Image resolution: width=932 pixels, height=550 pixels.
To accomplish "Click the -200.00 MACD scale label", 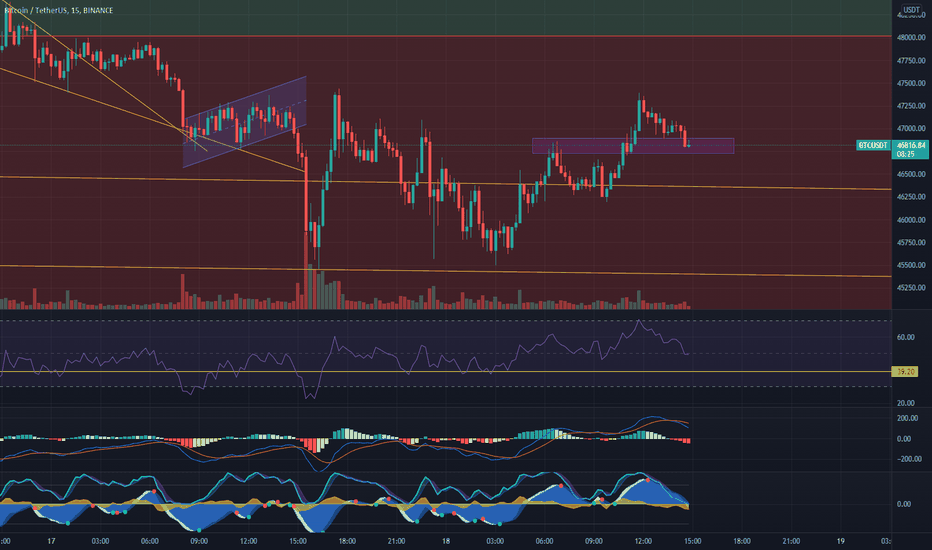I will coord(907,459).
